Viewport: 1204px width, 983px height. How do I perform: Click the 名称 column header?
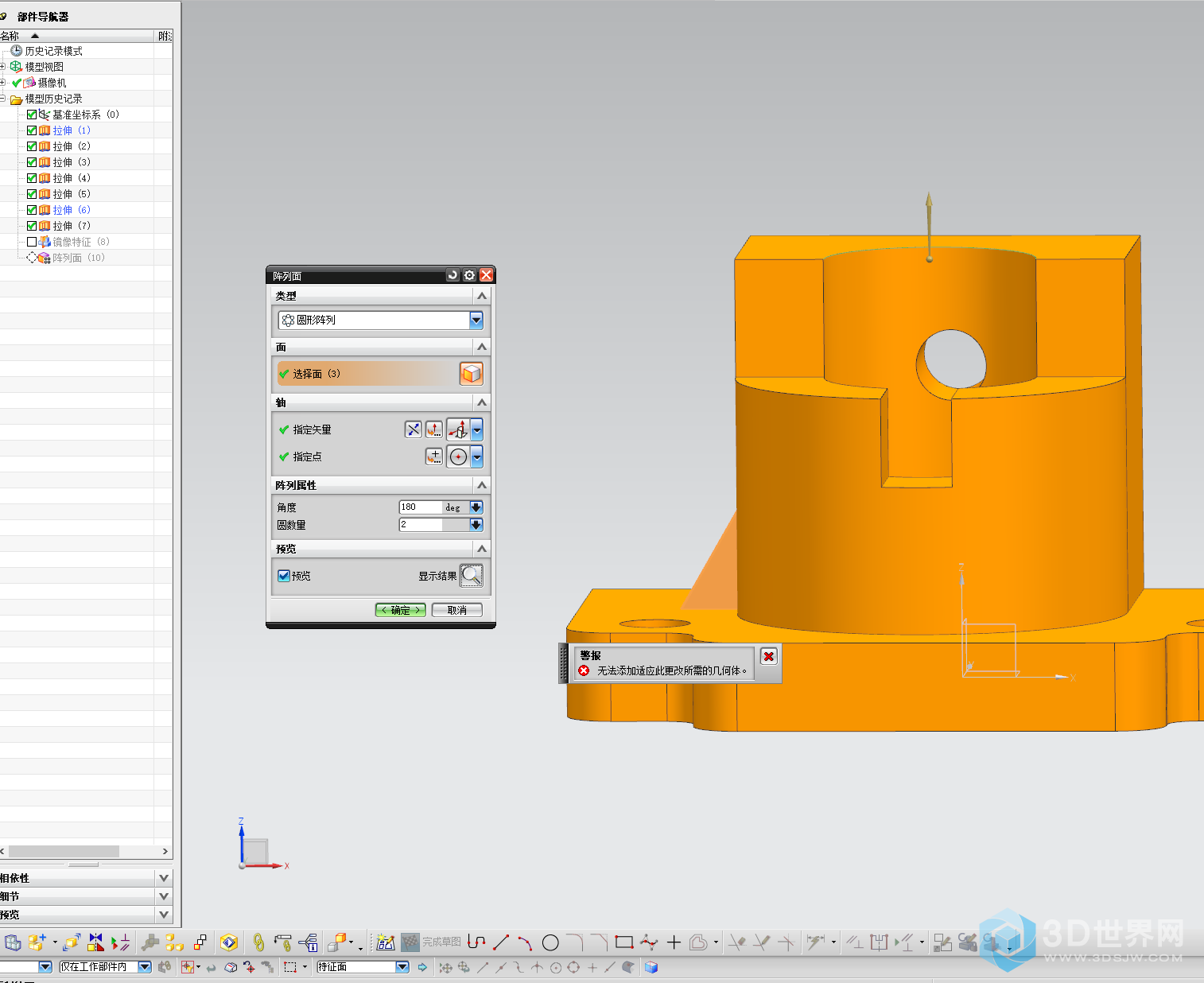tap(76, 36)
